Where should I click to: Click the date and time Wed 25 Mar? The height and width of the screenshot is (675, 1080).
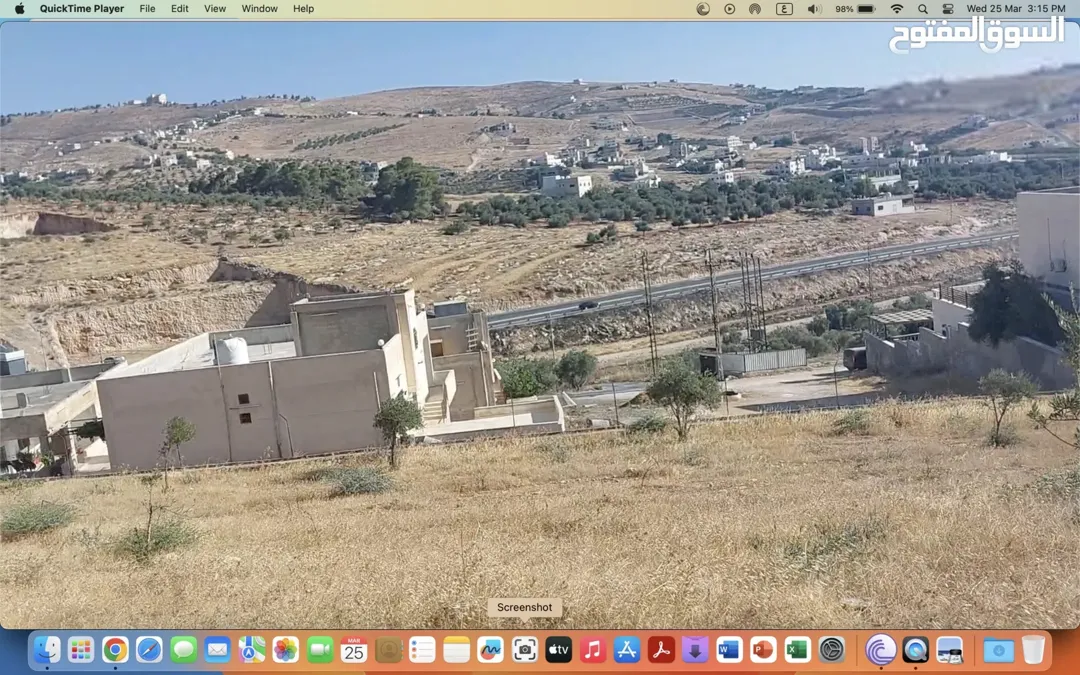[x=1016, y=8]
